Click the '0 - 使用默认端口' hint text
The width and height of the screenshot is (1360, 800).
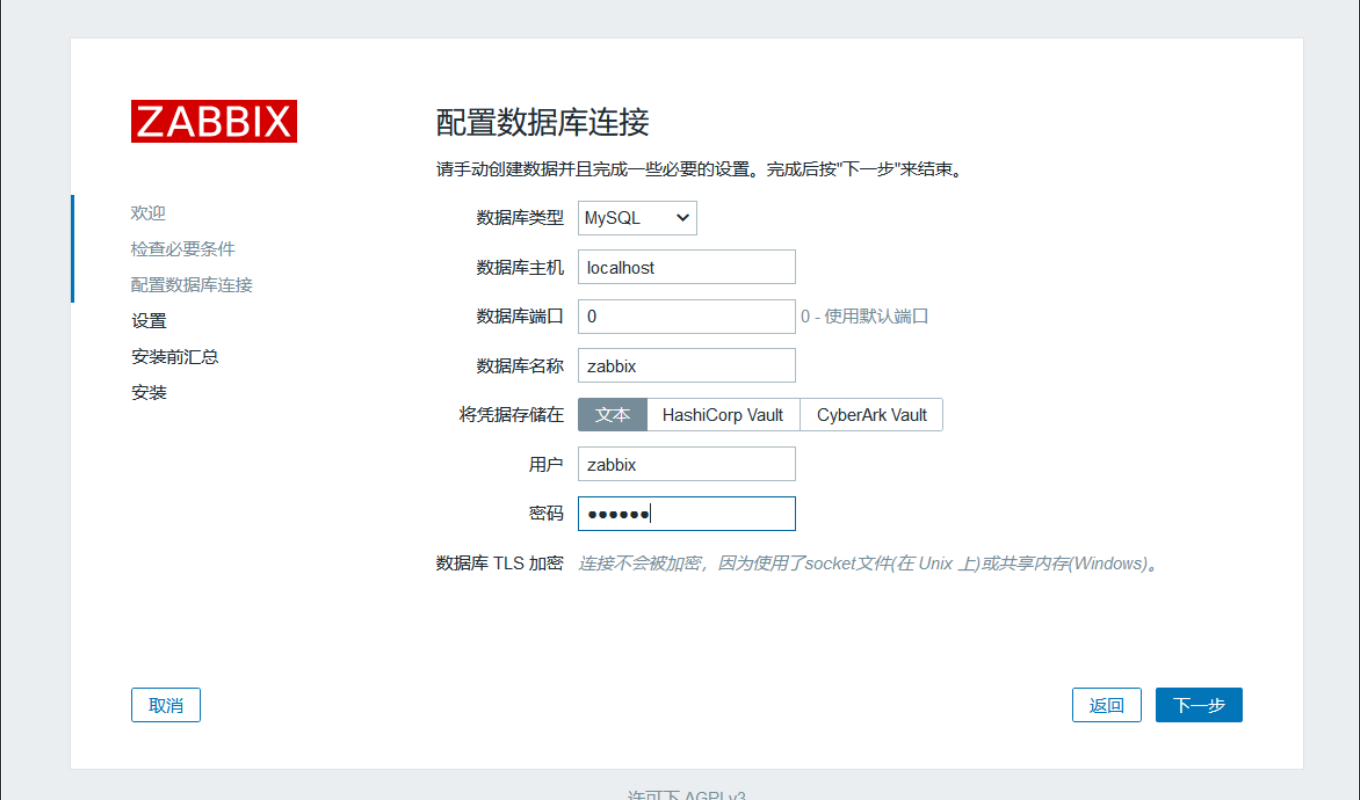click(865, 316)
